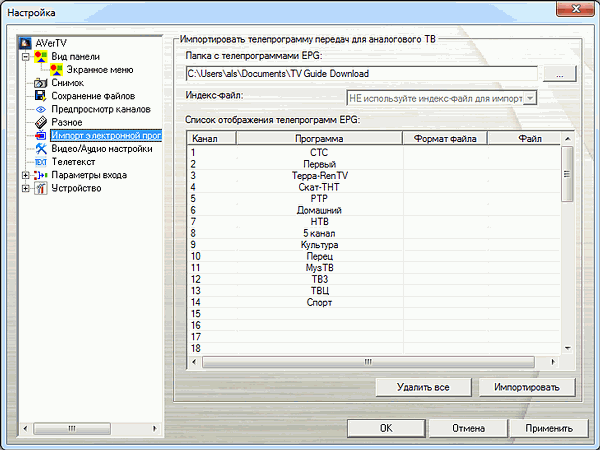
Task: Expand the Параметры входа tree node
Action: click(x=25, y=175)
